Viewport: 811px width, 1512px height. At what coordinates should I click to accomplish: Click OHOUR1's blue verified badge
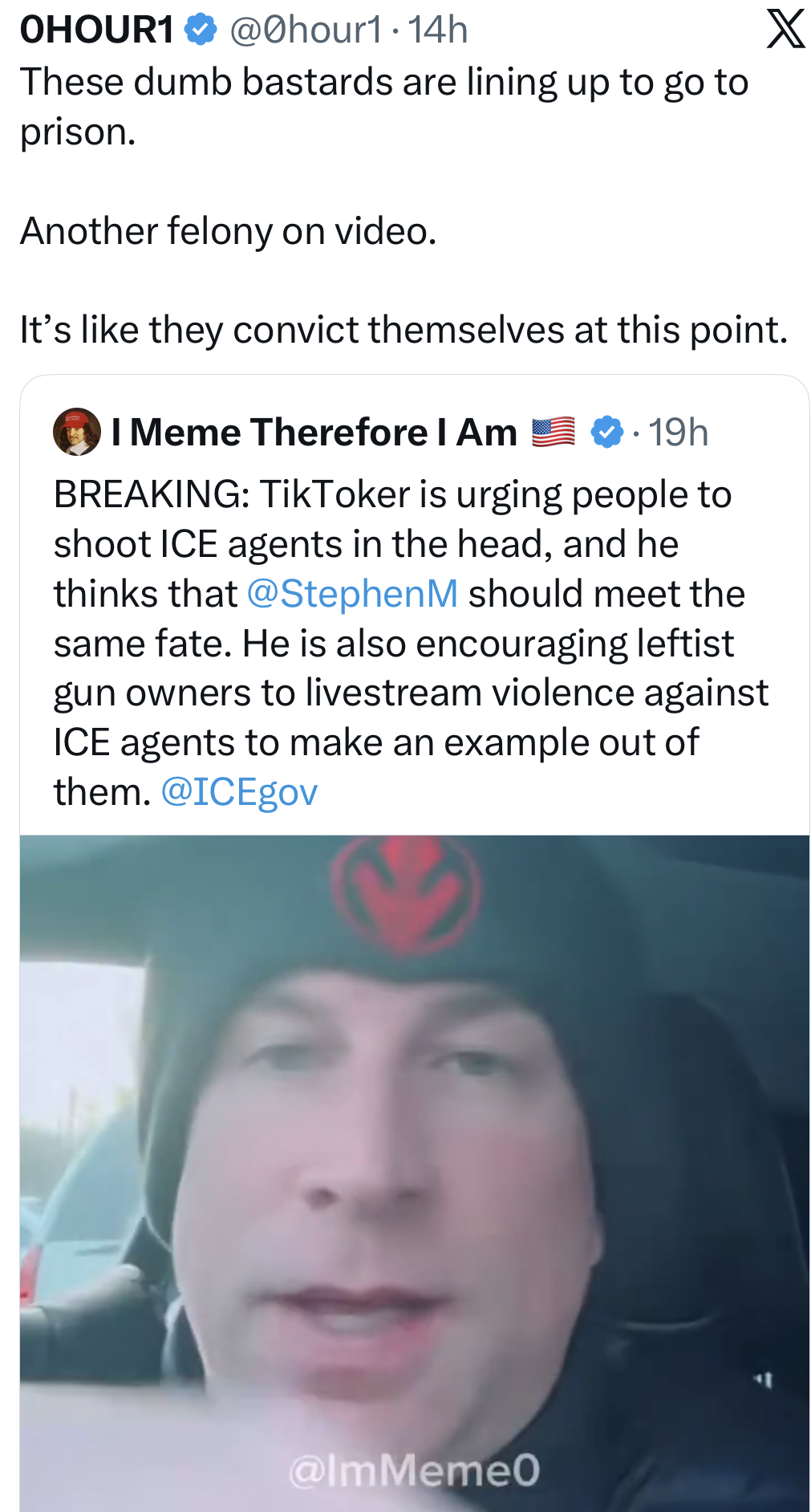tap(201, 30)
